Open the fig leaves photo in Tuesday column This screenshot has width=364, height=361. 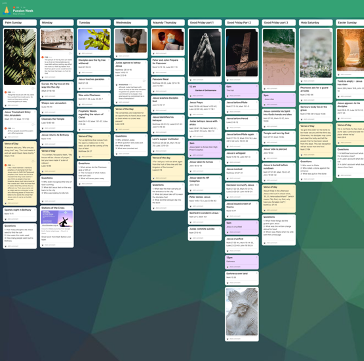coord(94,39)
